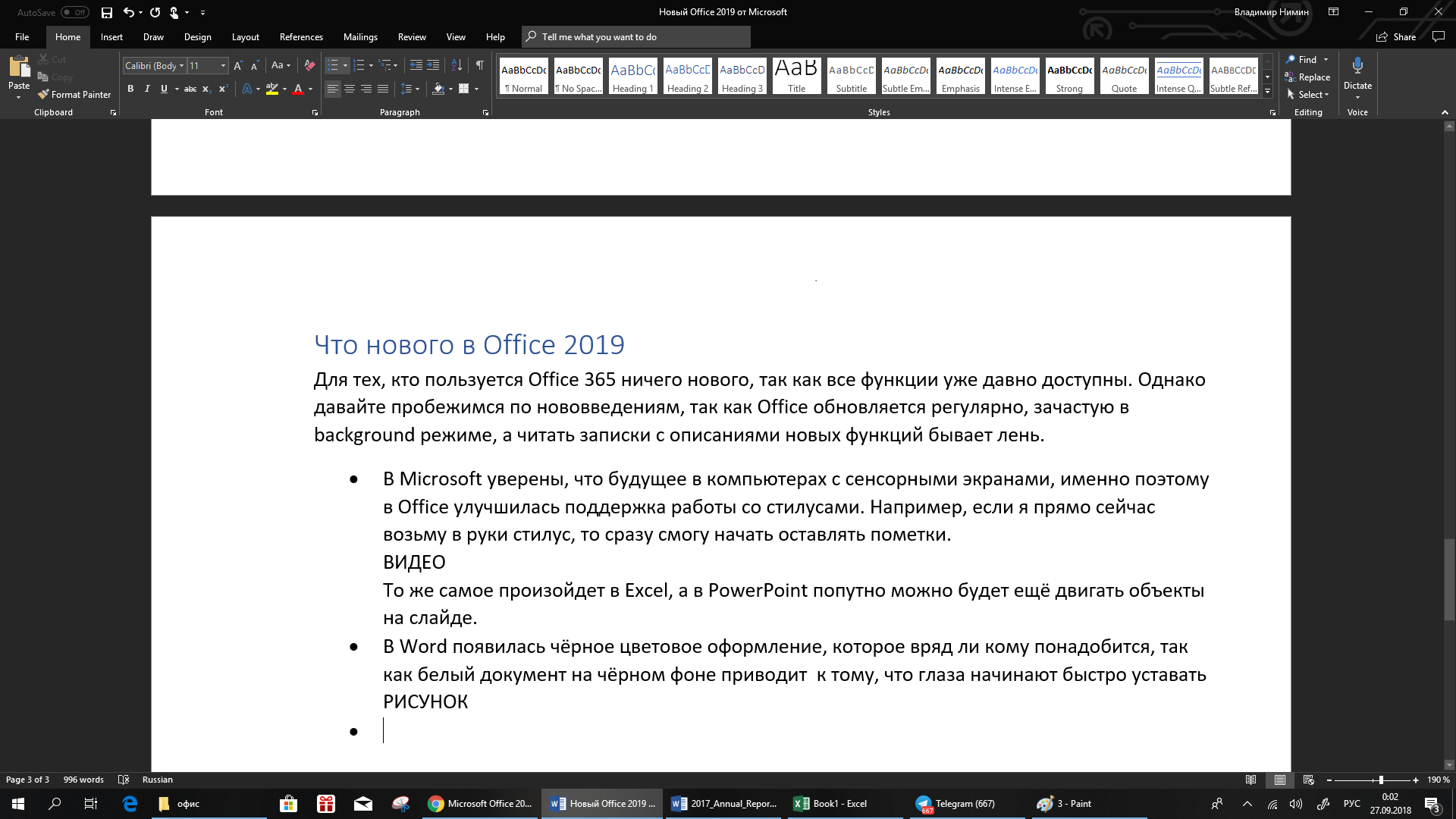Click the red font color swatch
Image resolution: width=1456 pixels, height=819 pixels.
[x=298, y=89]
